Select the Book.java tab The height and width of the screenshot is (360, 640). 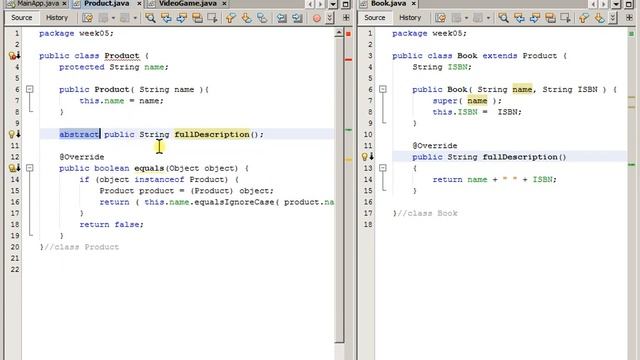pyautogui.click(x=388, y=3)
